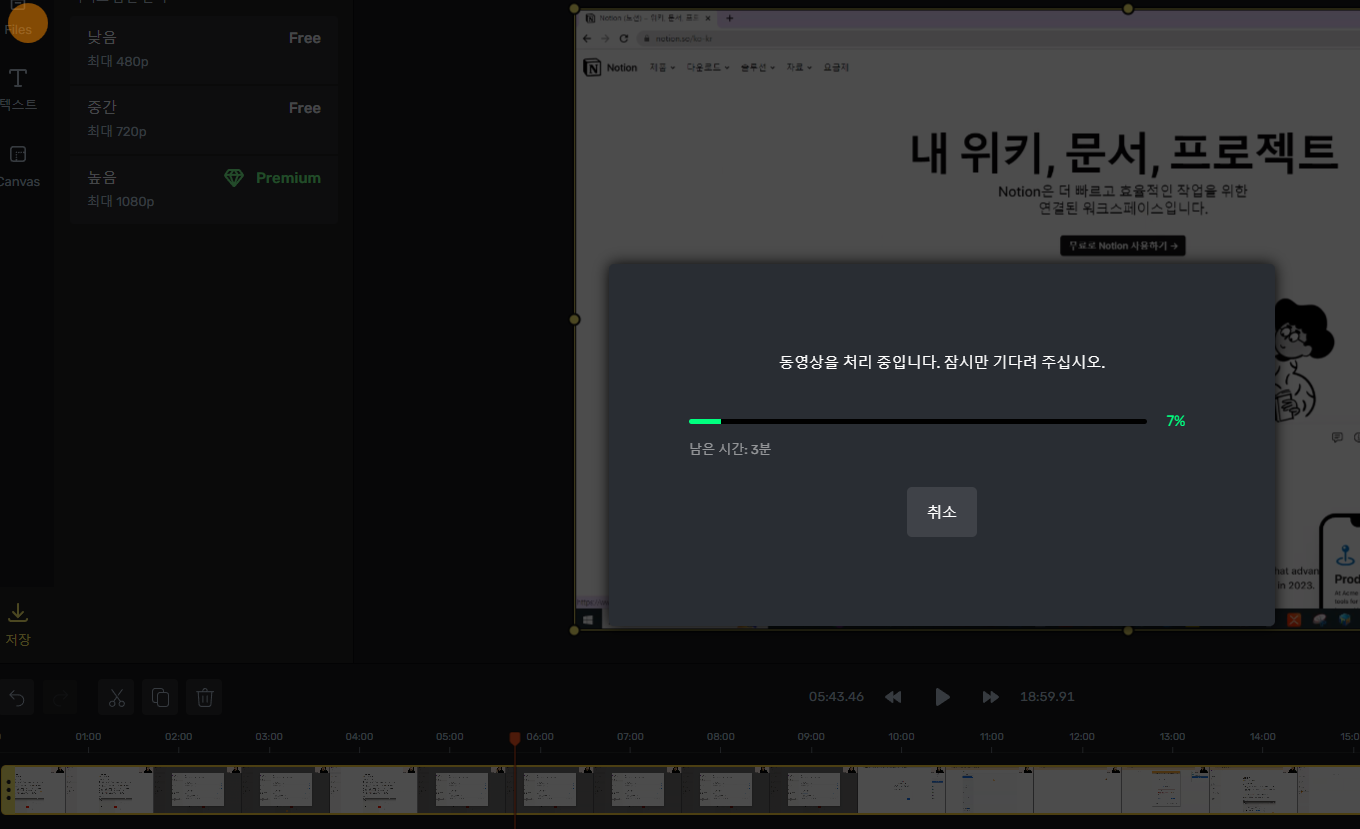
Task: Click the 남은 시간: 3분 text
Action: click(730, 449)
